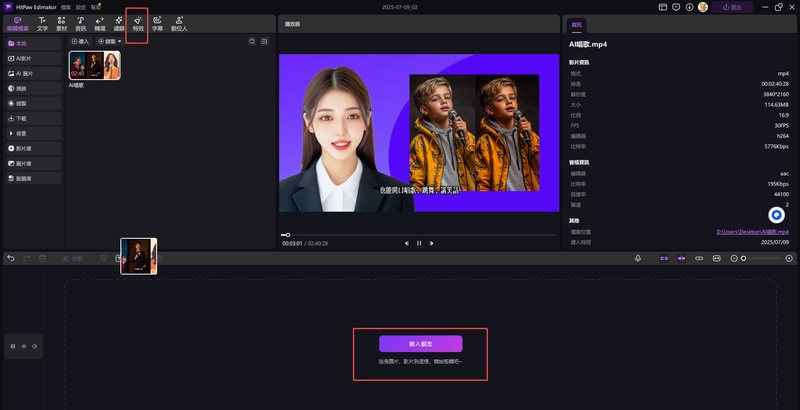Select the 資訊 (Info) tab in right panel
This screenshot has height=410, width=800.
tap(577, 25)
